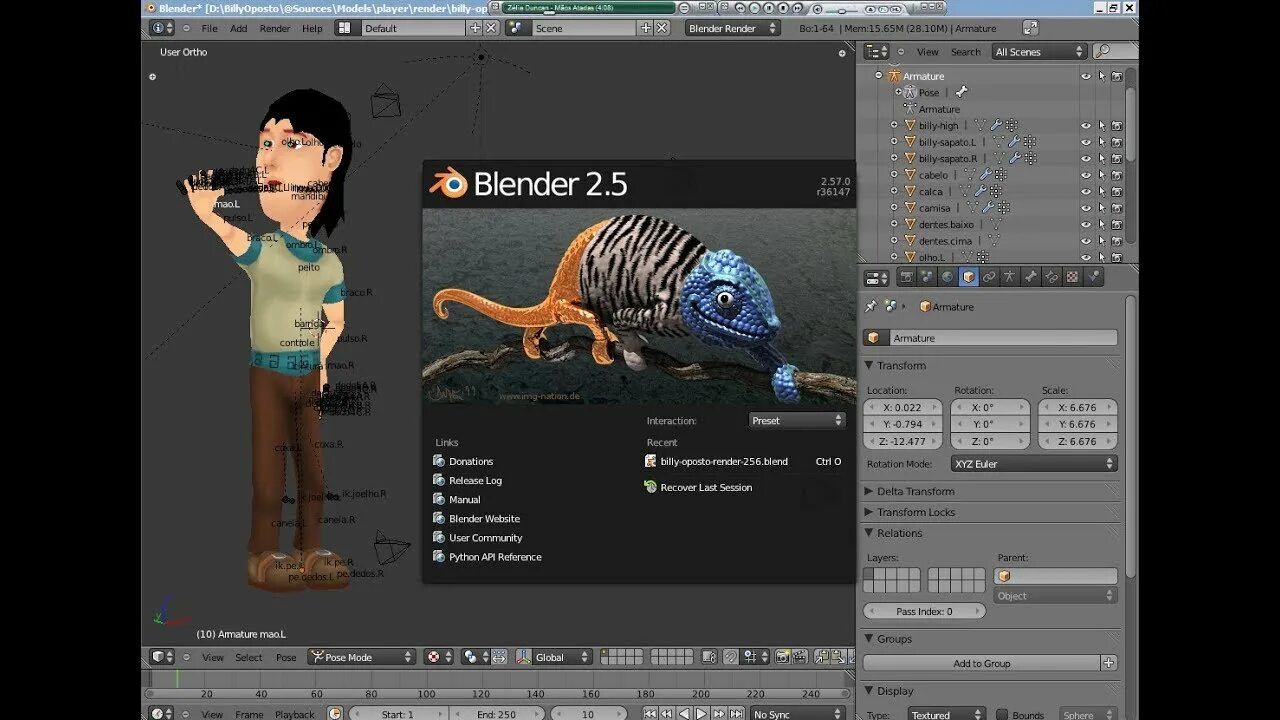1280x720 pixels.
Task: Add a new screen layout with plus button
Action: pos(475,28)
